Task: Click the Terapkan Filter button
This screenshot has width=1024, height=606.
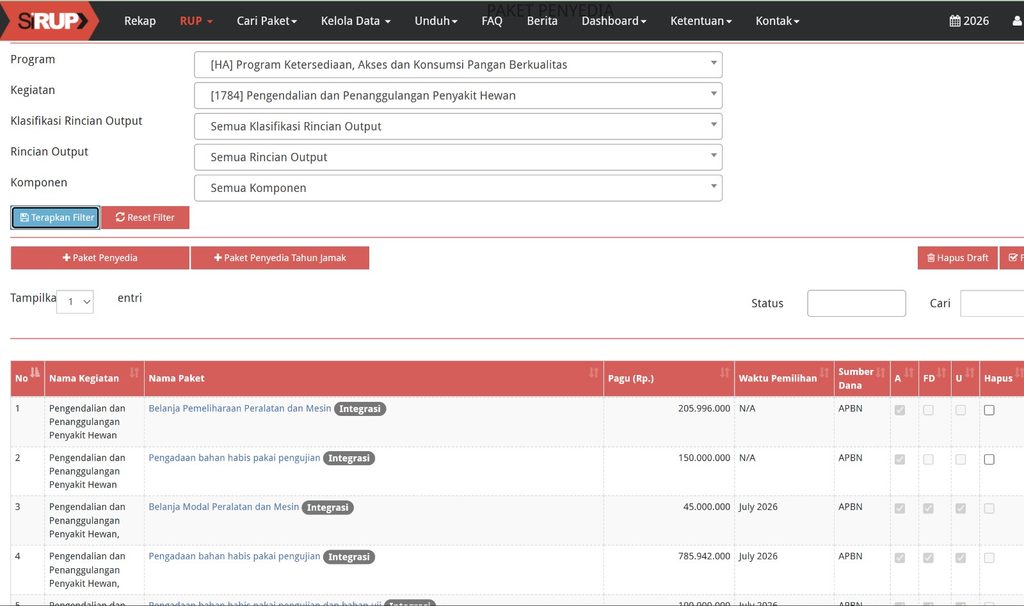Action: (56, 217)
